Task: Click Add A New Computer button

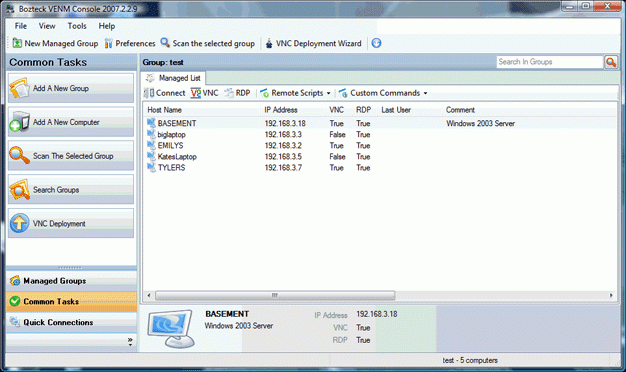Action: pyautogui.click(x=71, y=122)
